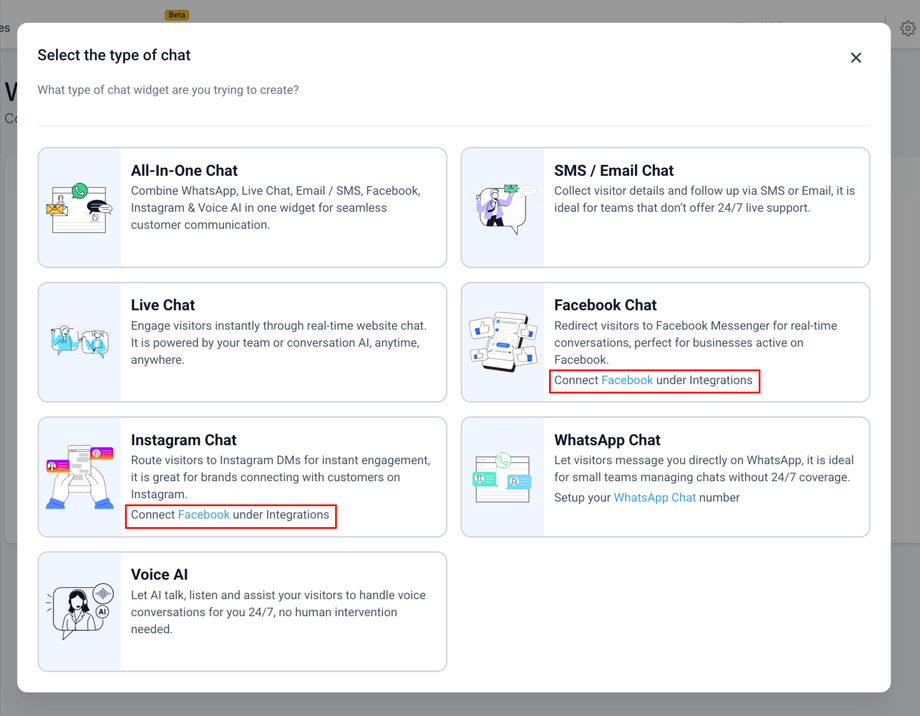Click the Facebook Chat illustration icon
Screen dimensions: 920x716
click(x=503, y=342)
